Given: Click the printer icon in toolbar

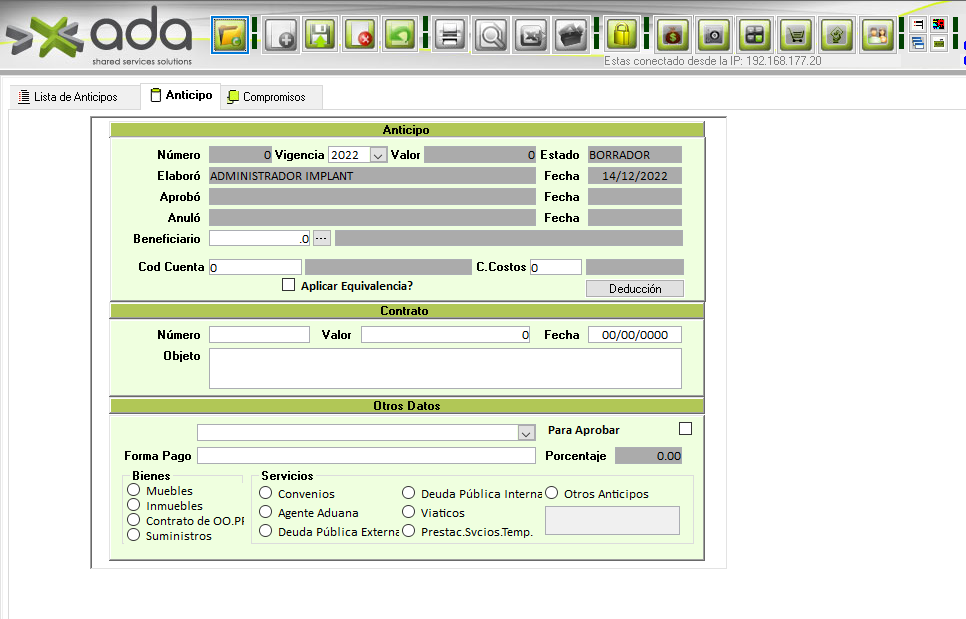Looking at the screenshot, I should tap(450, 36).
